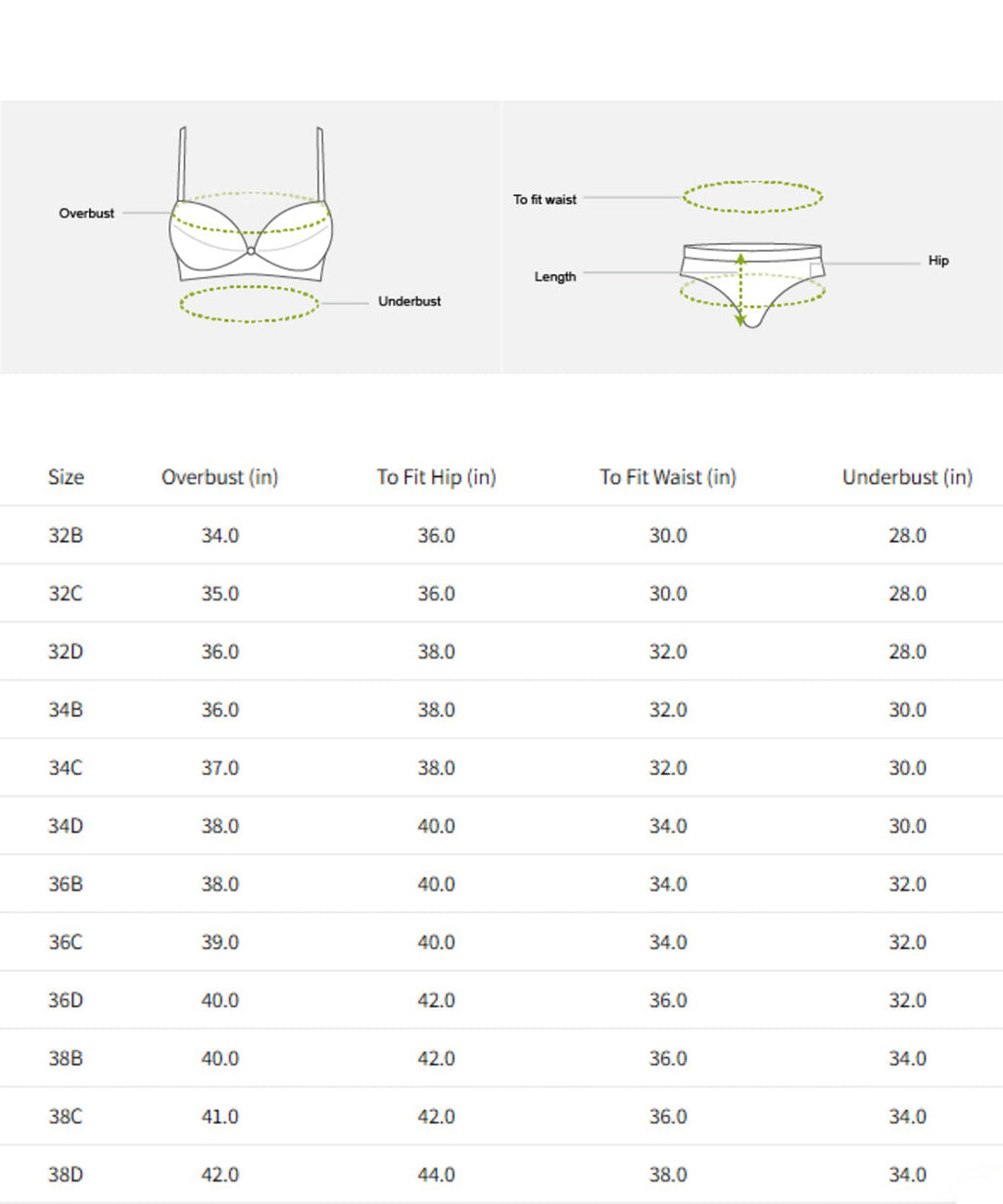Click the To fit waist label
Screen dimensions: 1003x1204
[545, 199]
